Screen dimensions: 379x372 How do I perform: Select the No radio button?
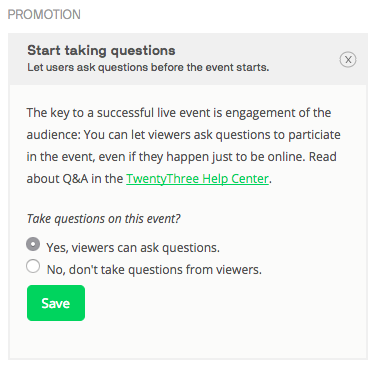tap(33, 266)
